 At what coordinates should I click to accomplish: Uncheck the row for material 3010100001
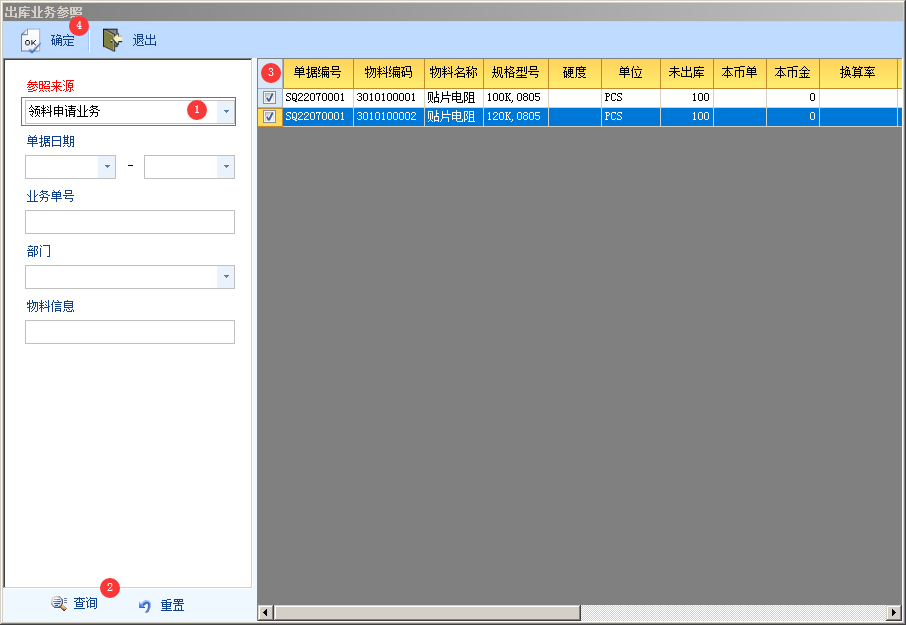(269, 97)
